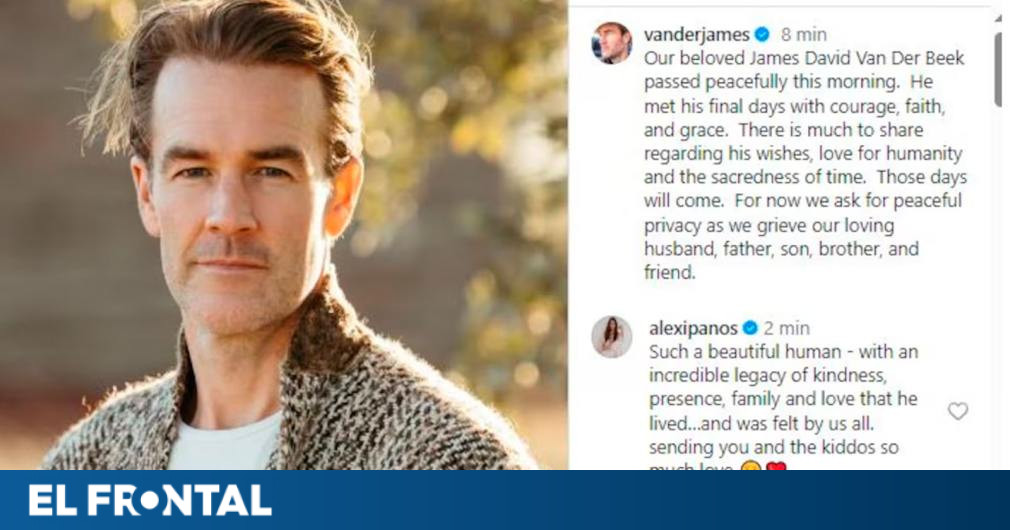
Task: Open the vanderjames username link
Action: point(697,34)
